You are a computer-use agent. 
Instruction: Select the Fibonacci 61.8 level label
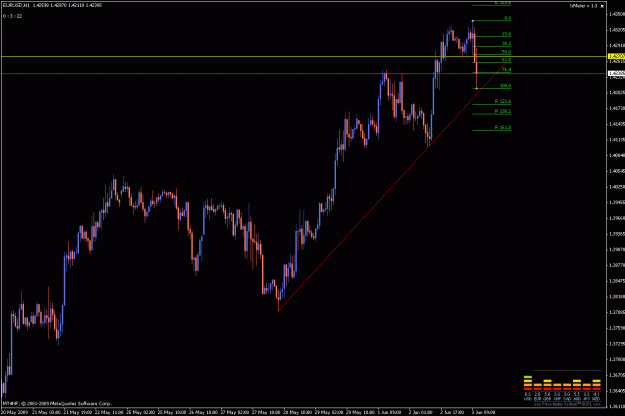[x=506, y=60]
